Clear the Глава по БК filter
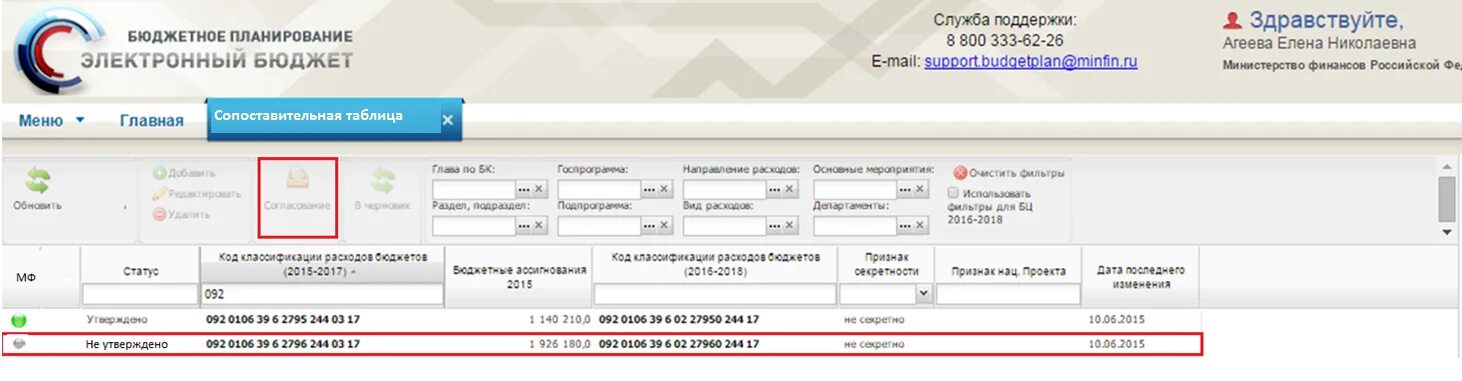 click(x=540, y=189)
